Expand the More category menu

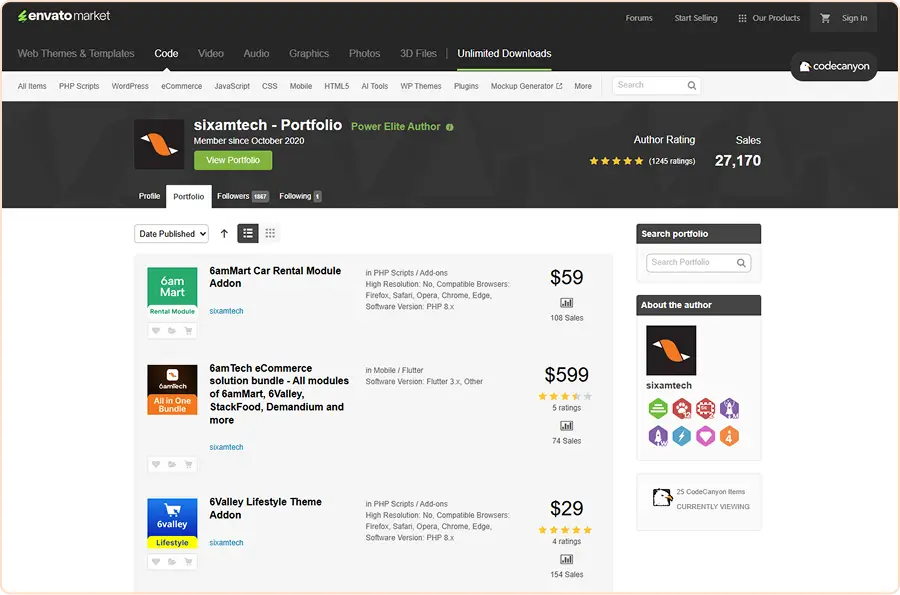coord(583,86)
